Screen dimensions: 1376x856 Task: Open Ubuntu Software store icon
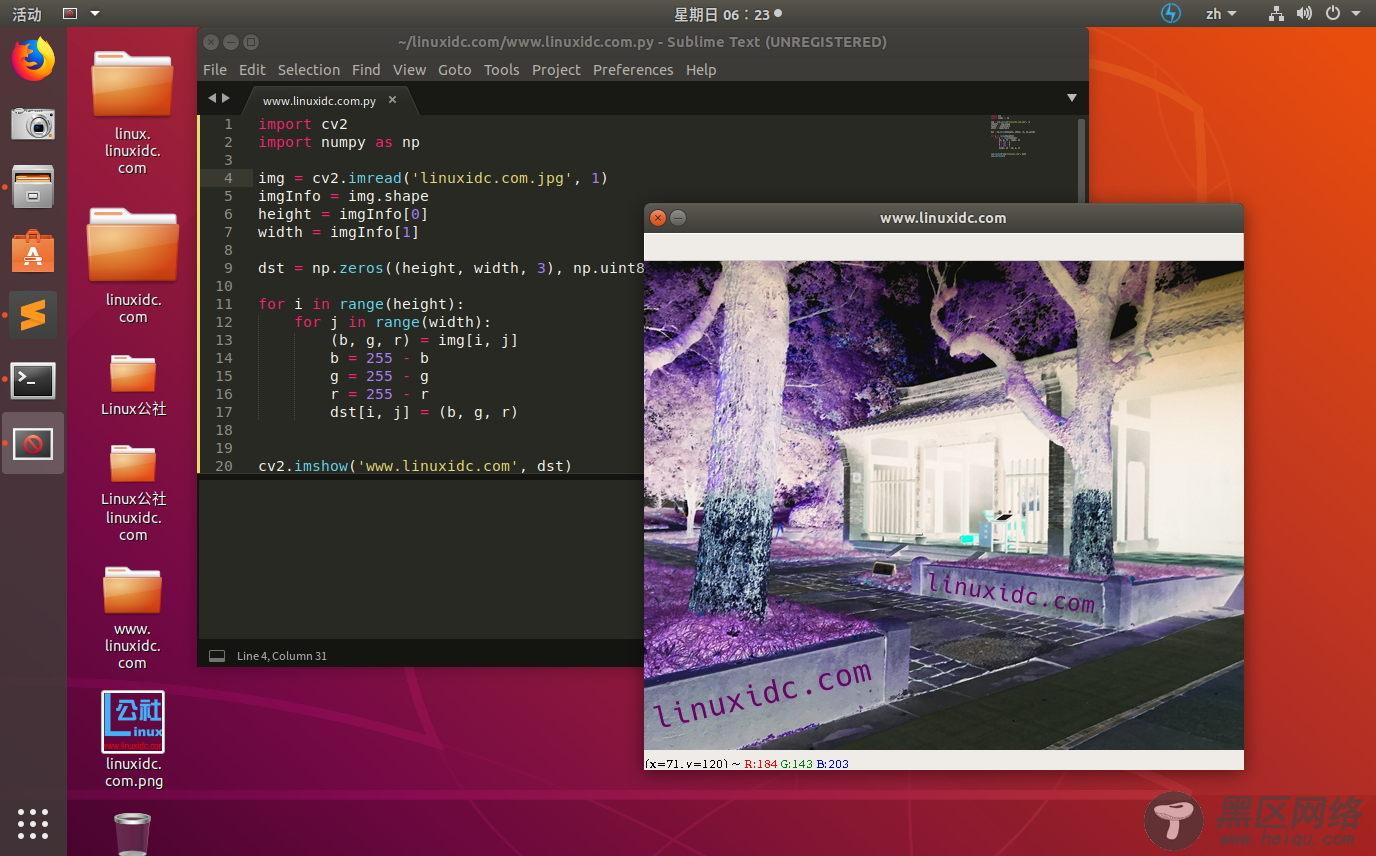33,251
